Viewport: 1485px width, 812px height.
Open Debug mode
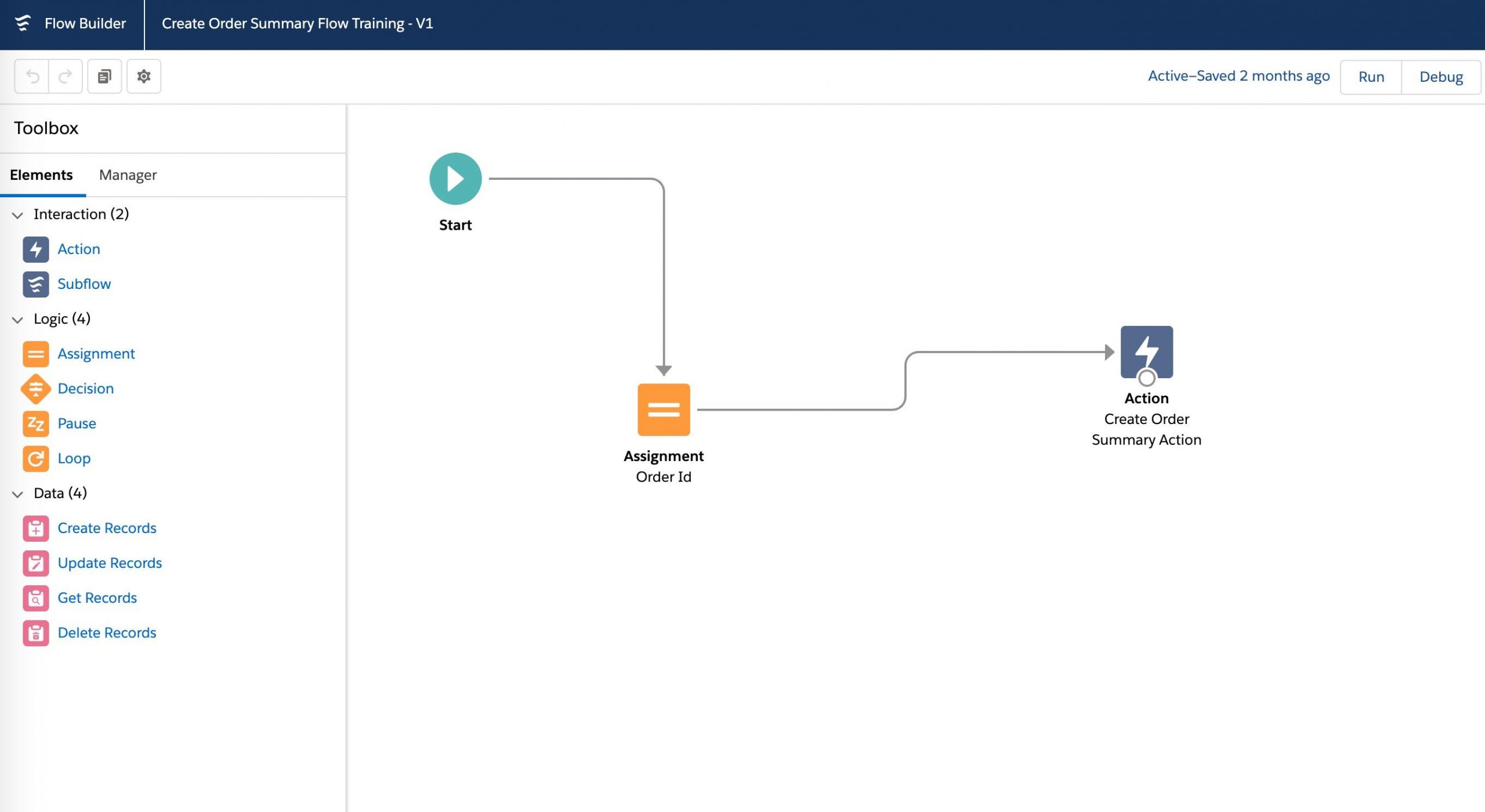tap(1441, 76)
